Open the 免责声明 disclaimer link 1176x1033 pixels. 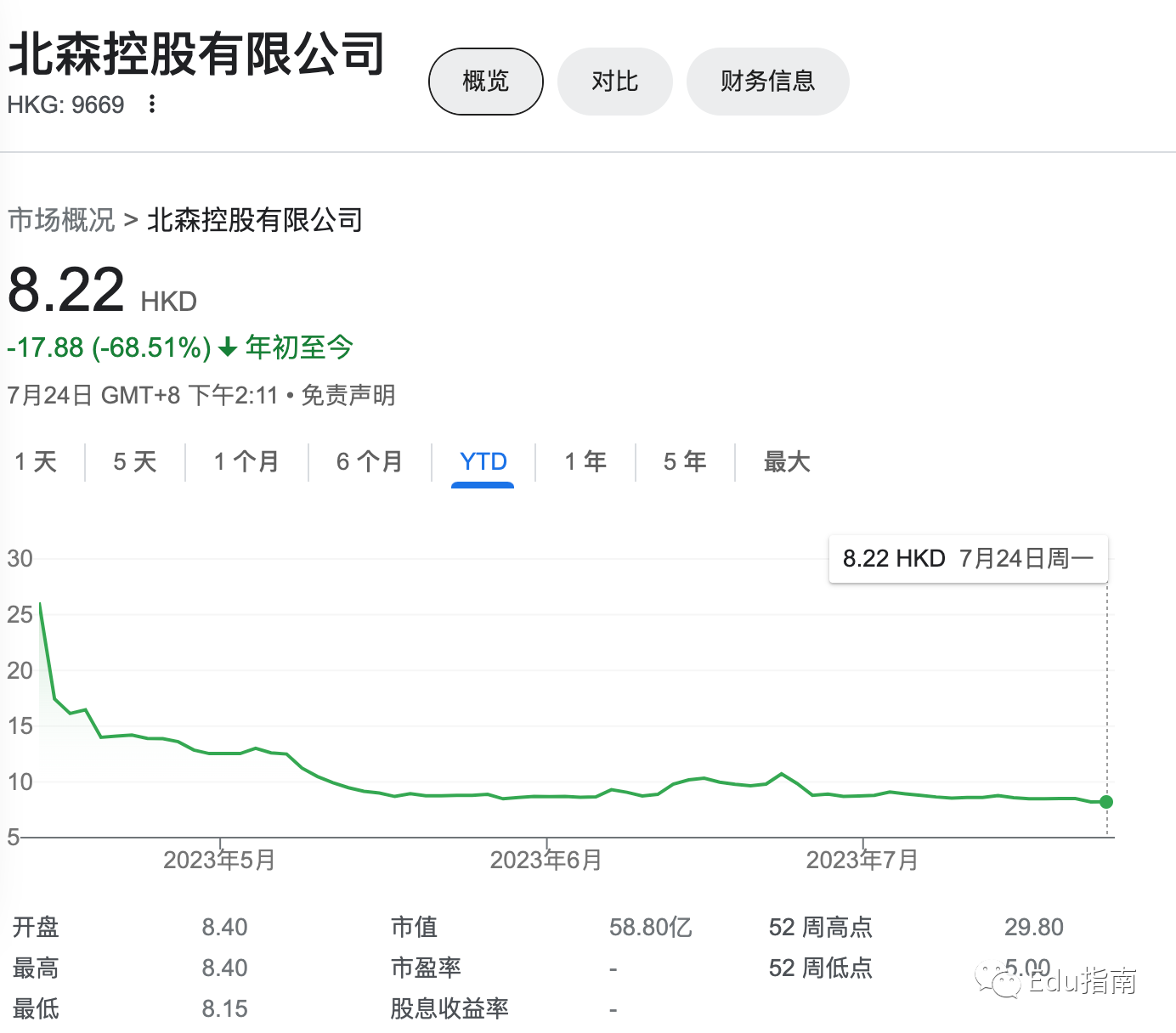[x=348, y=395]
